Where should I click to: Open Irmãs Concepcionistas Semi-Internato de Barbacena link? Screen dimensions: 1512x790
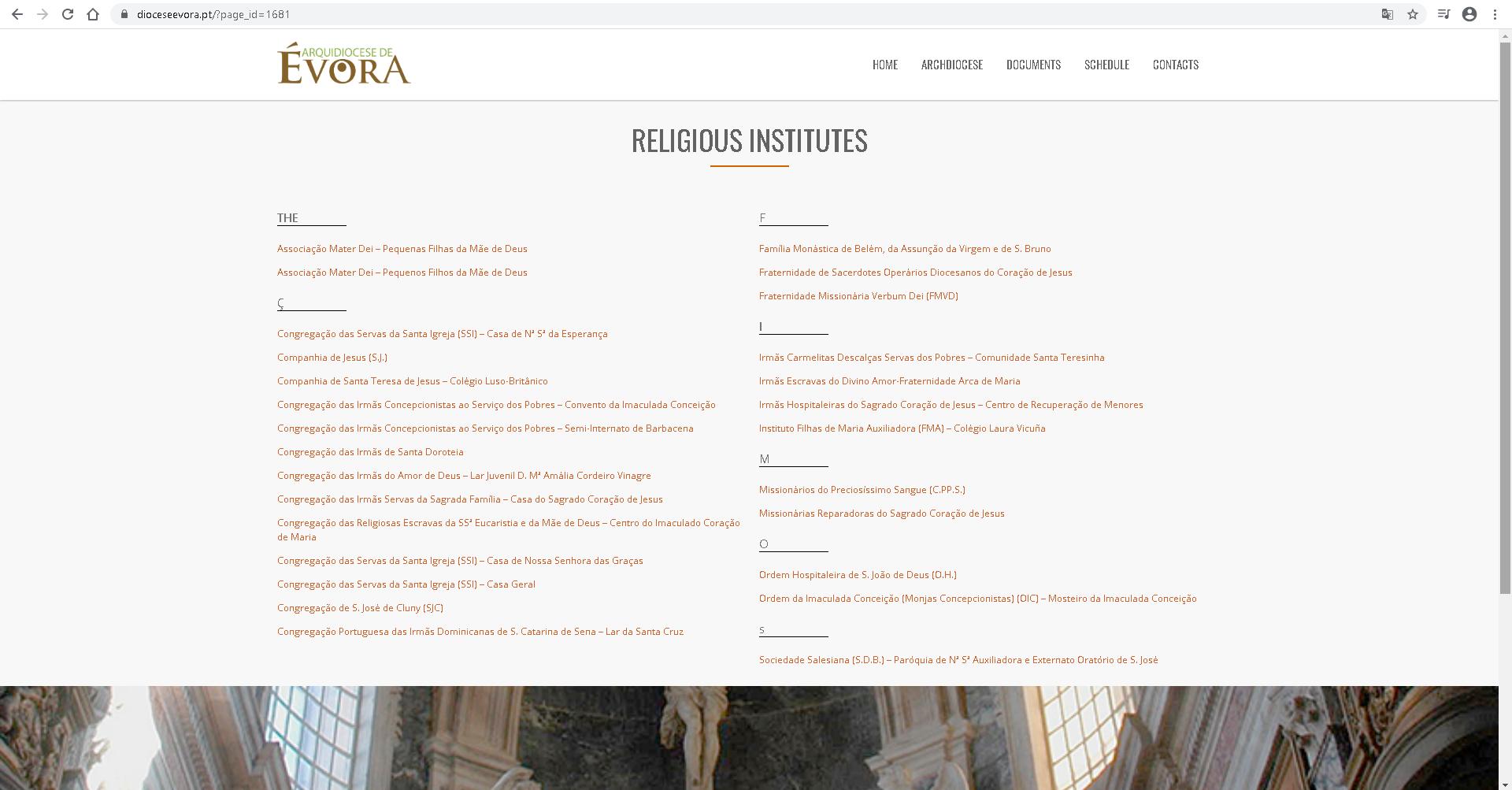coord(485,428)
